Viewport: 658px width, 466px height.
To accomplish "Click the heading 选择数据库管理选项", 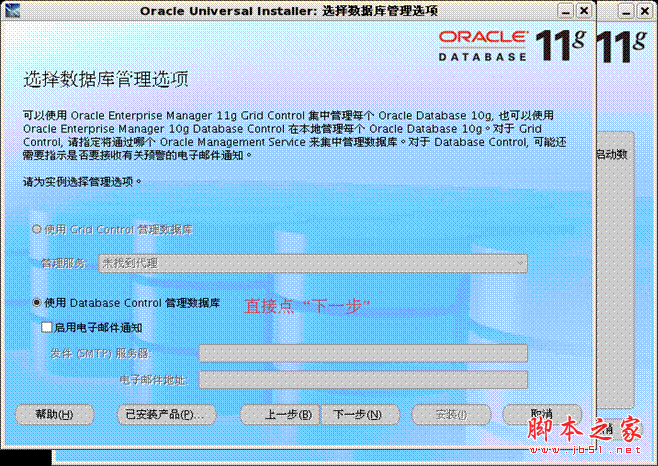I will [106, 79].
